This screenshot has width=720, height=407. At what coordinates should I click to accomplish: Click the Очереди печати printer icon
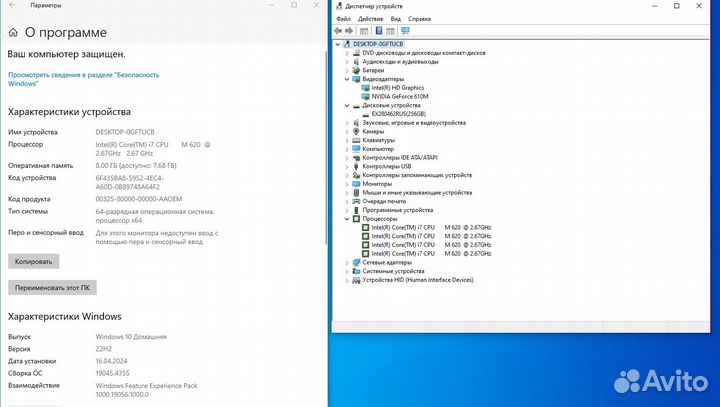point(356,201)
